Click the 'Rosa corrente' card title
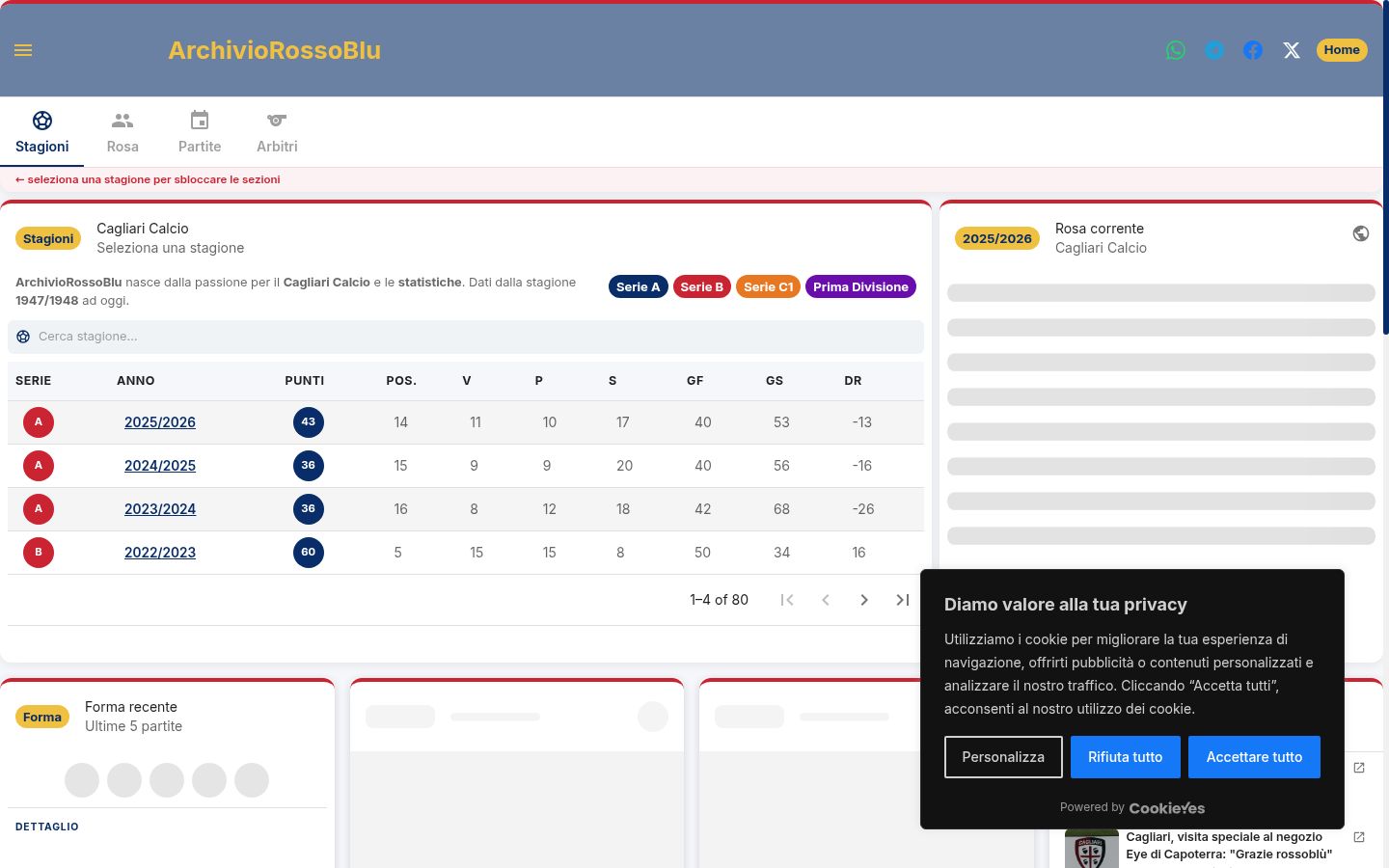1389x868 pixels. (x=1100, y=229)
